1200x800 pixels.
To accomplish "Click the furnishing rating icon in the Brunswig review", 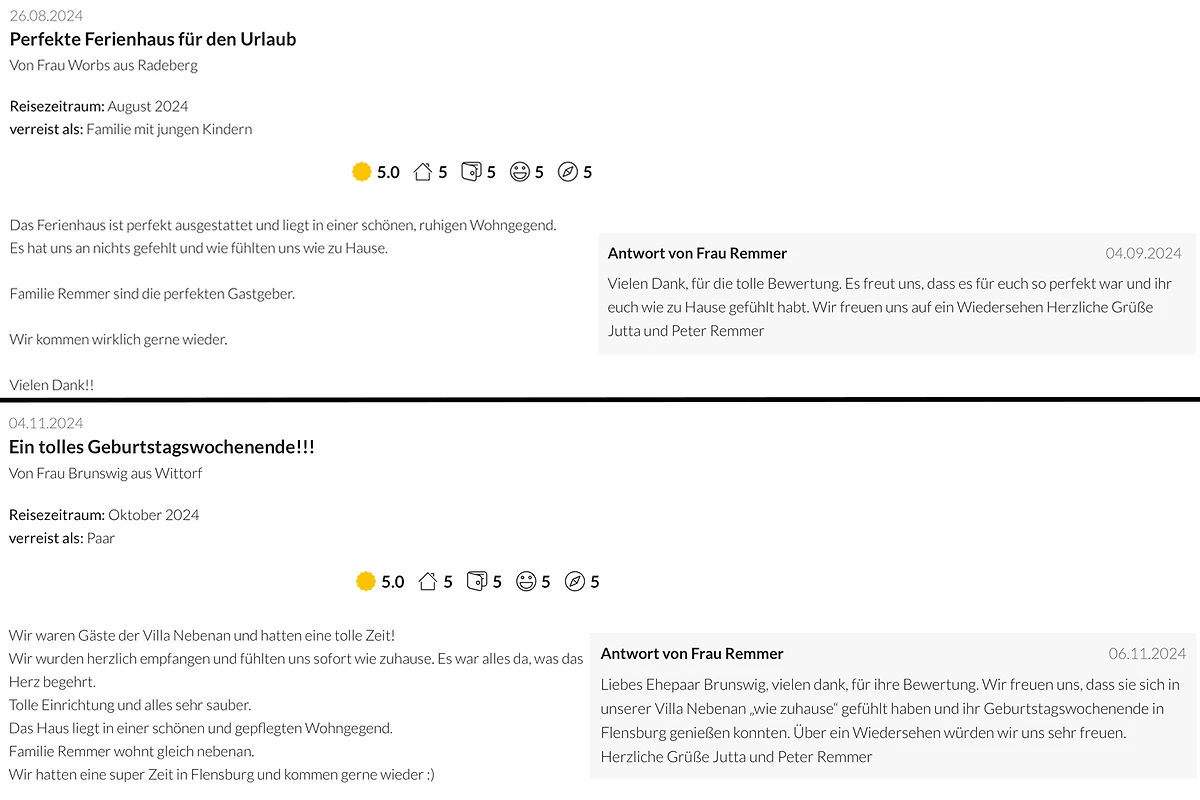I will [x=477, y=581].
